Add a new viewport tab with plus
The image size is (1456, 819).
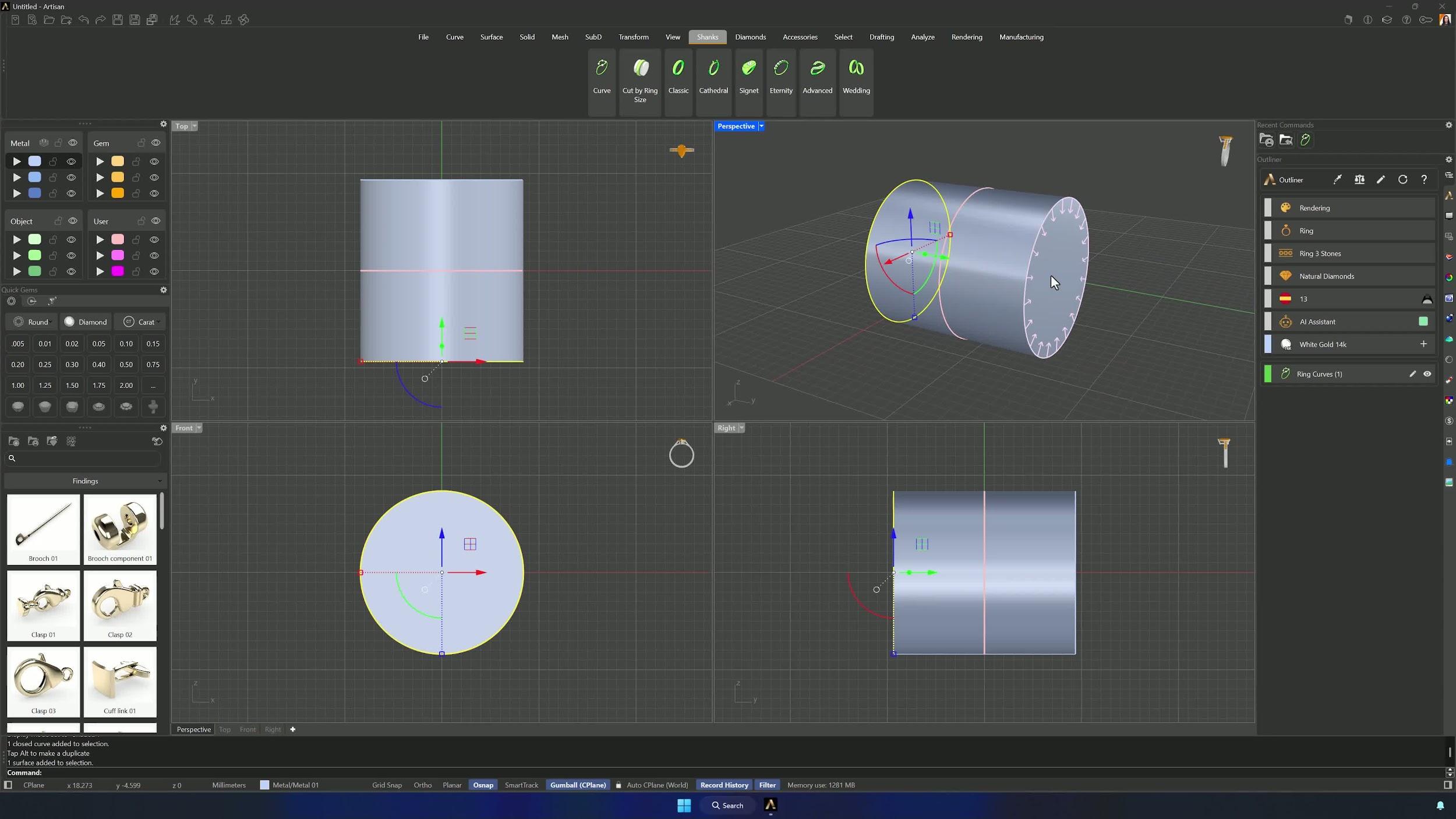coord(292,729)
